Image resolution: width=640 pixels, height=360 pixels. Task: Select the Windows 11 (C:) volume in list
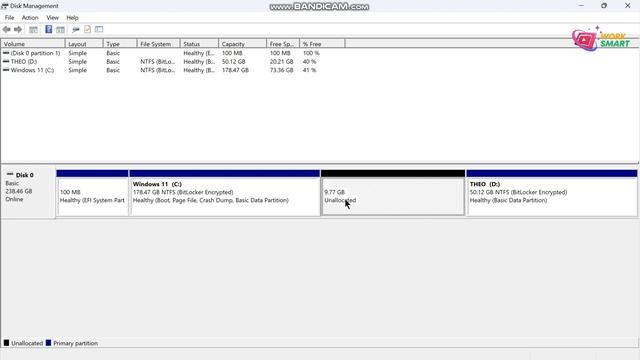coord(173,70)
